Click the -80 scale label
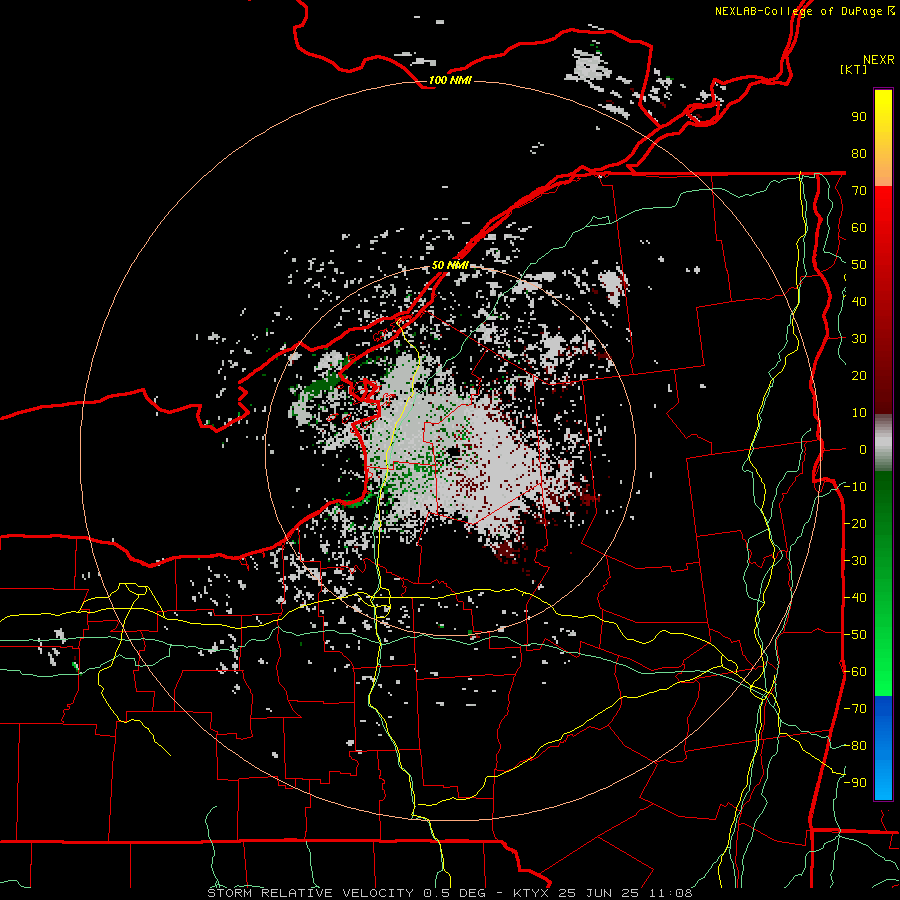This screenshot has width=900, height=900. [x=855, y=746]
